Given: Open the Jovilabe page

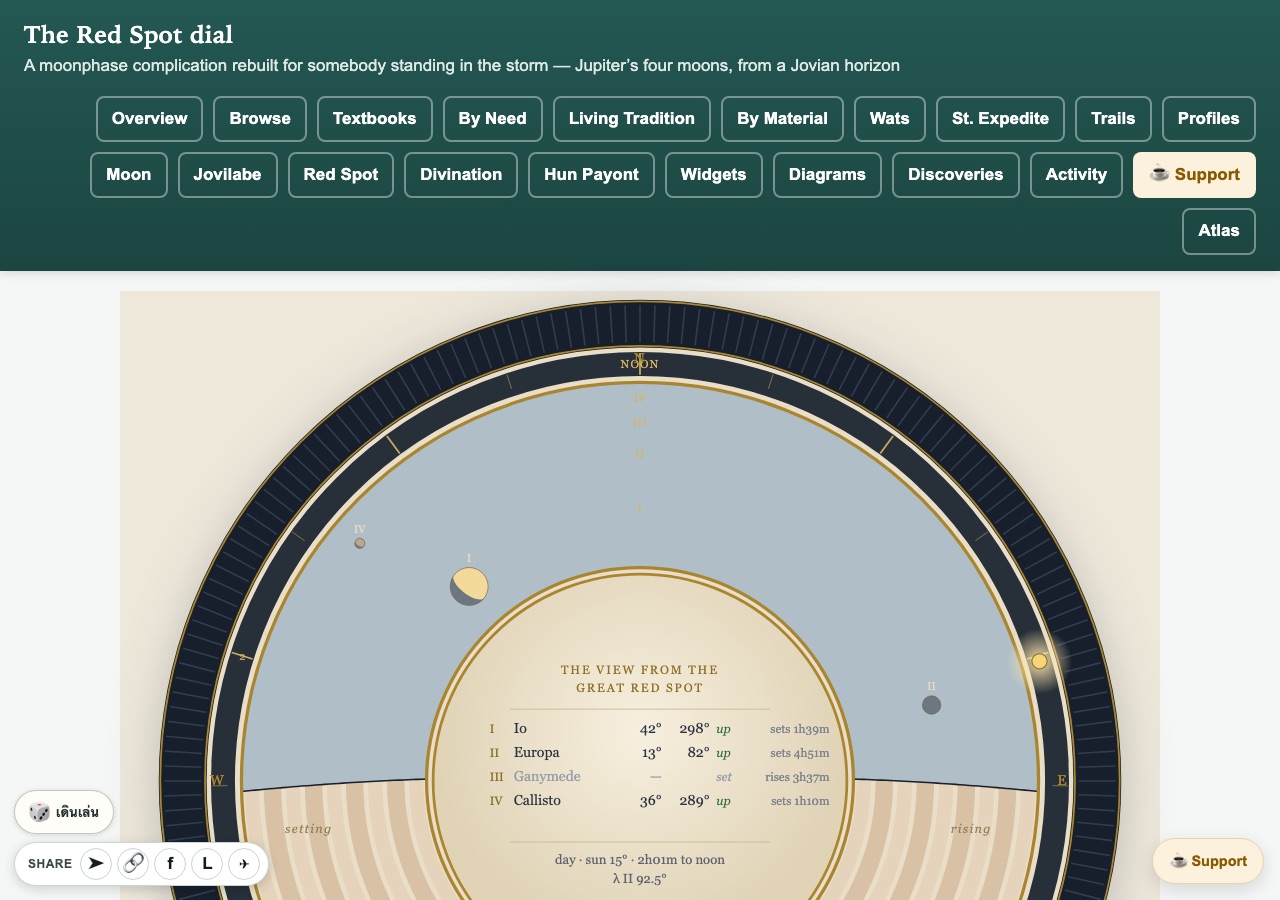Looking at the screenshot, I should [228, 175].
